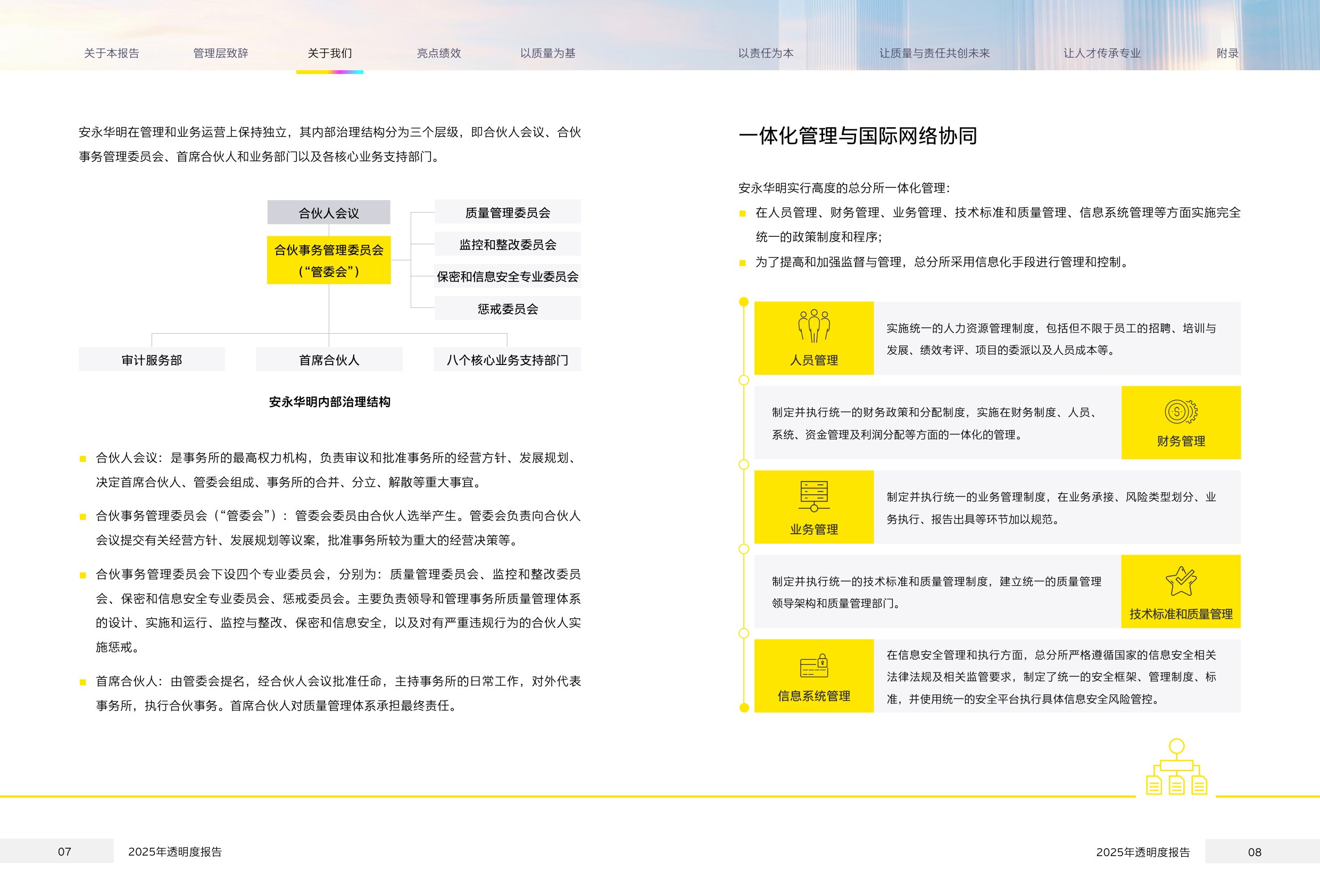Screen dimensions: 1320x896
Task: Click the coin gear icon above 财务管理
Action: [1181, 411]
